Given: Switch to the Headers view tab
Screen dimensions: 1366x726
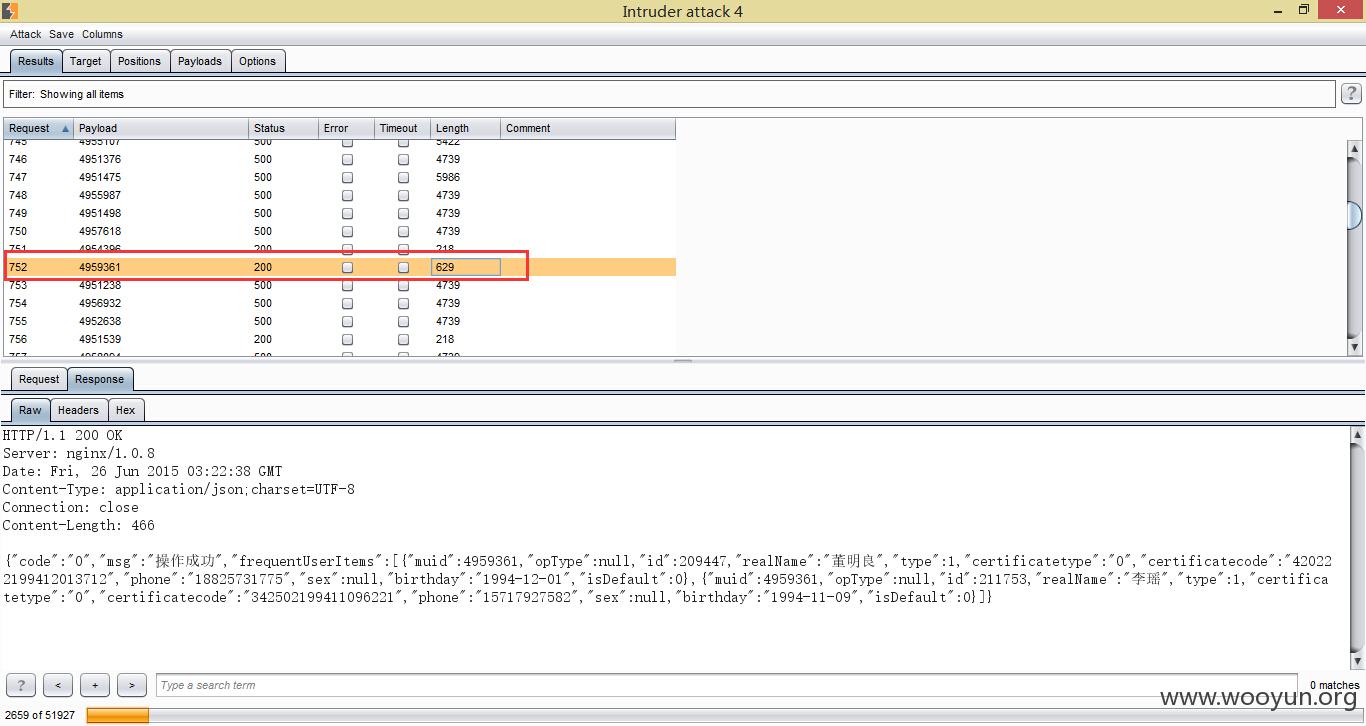Looking at the screenshot, I should tap(78, 410).
